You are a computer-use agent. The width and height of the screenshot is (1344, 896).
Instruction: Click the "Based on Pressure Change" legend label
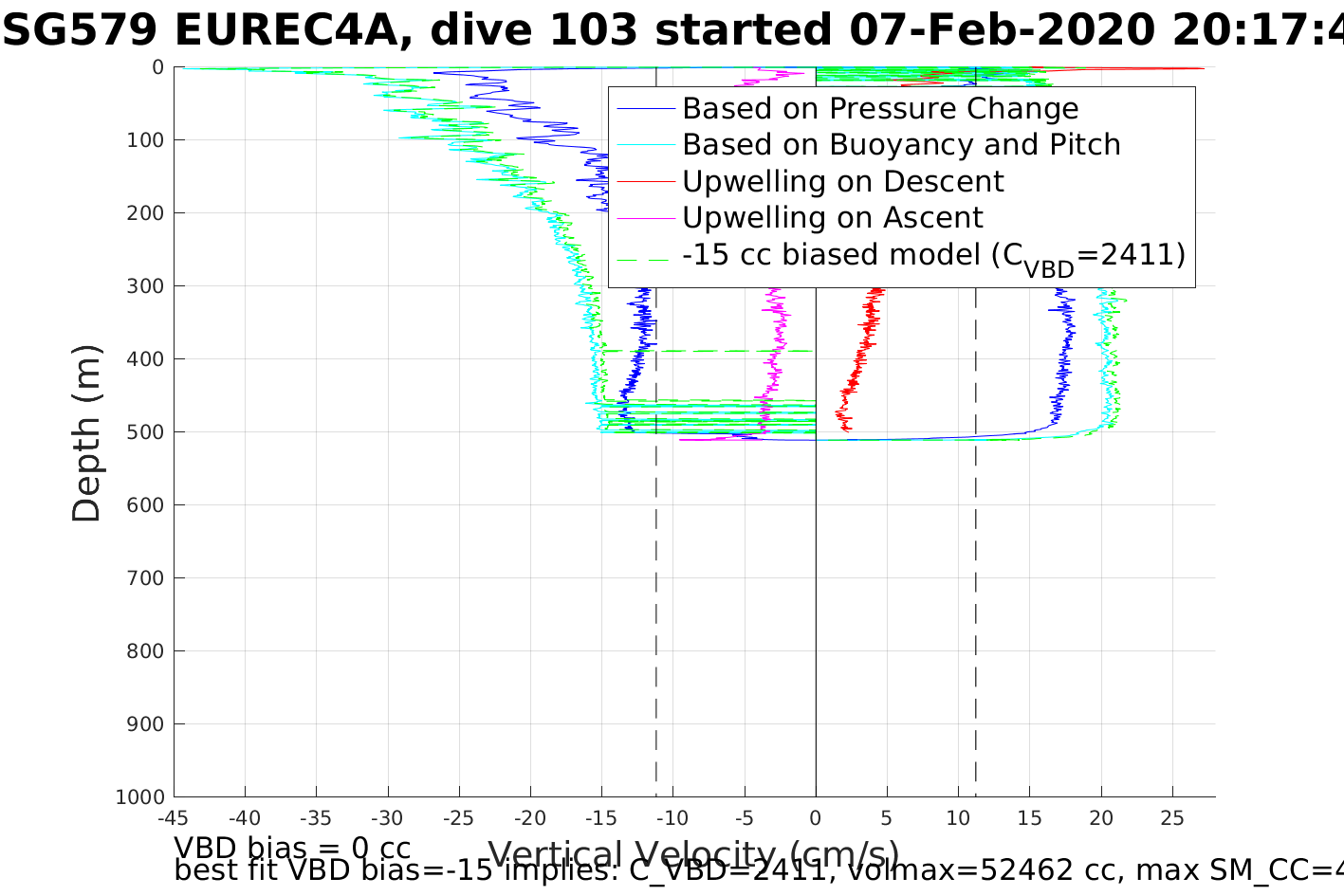tap(880, 109)
